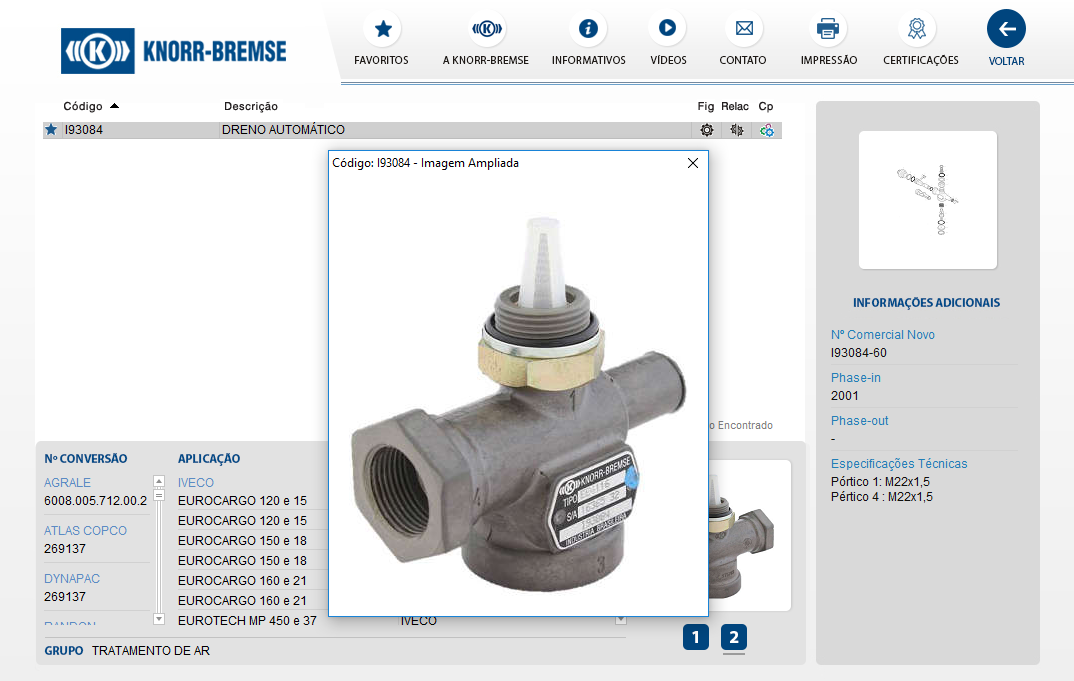Switch to image page 2

[x=734, y=637]
